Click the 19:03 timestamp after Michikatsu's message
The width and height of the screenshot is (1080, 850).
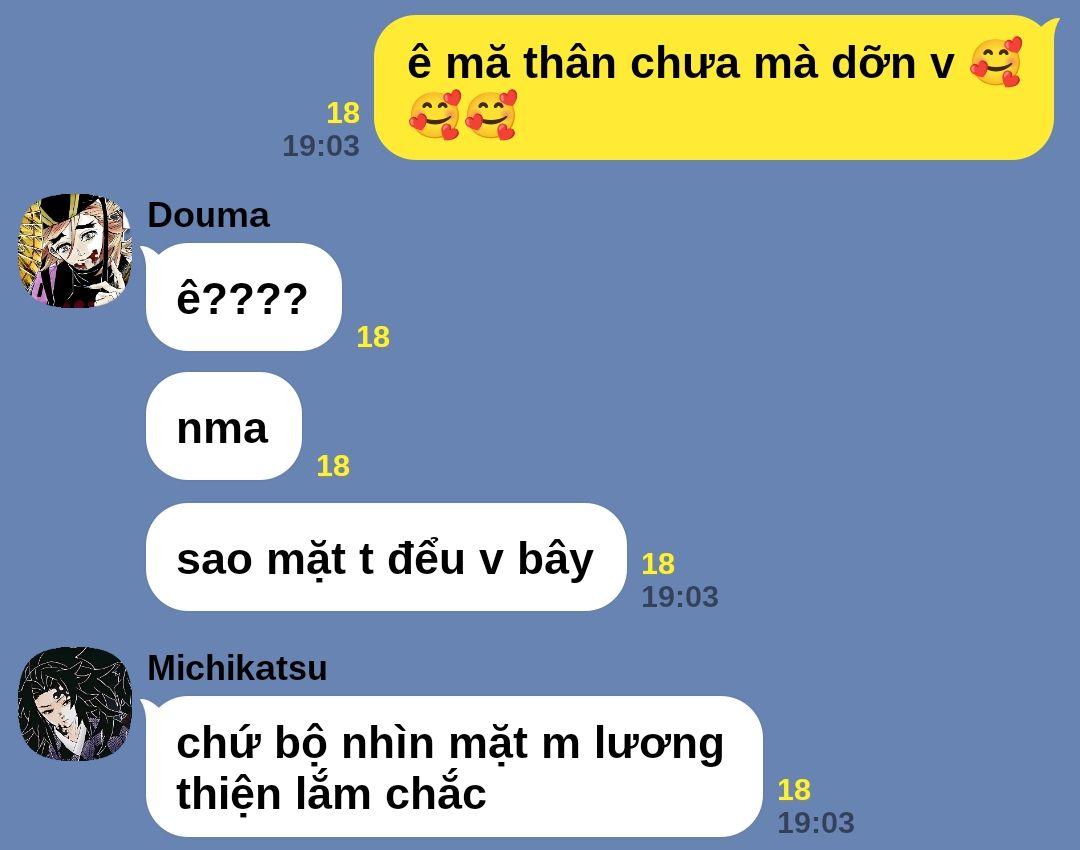[816, 822]
